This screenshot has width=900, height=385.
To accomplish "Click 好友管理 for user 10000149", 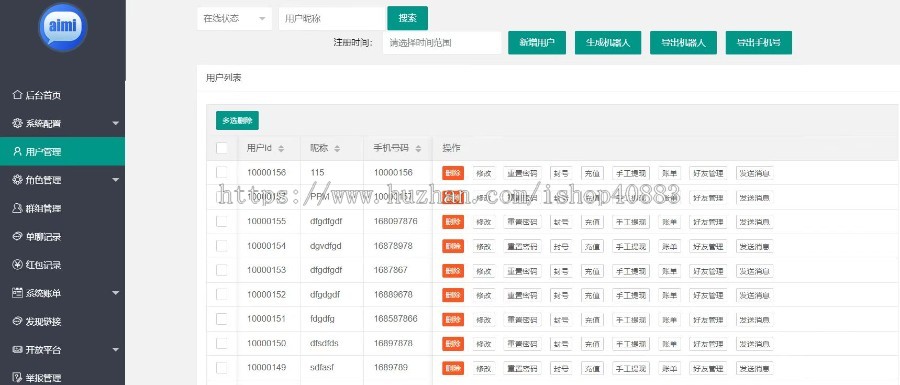I will pos(708,368).
